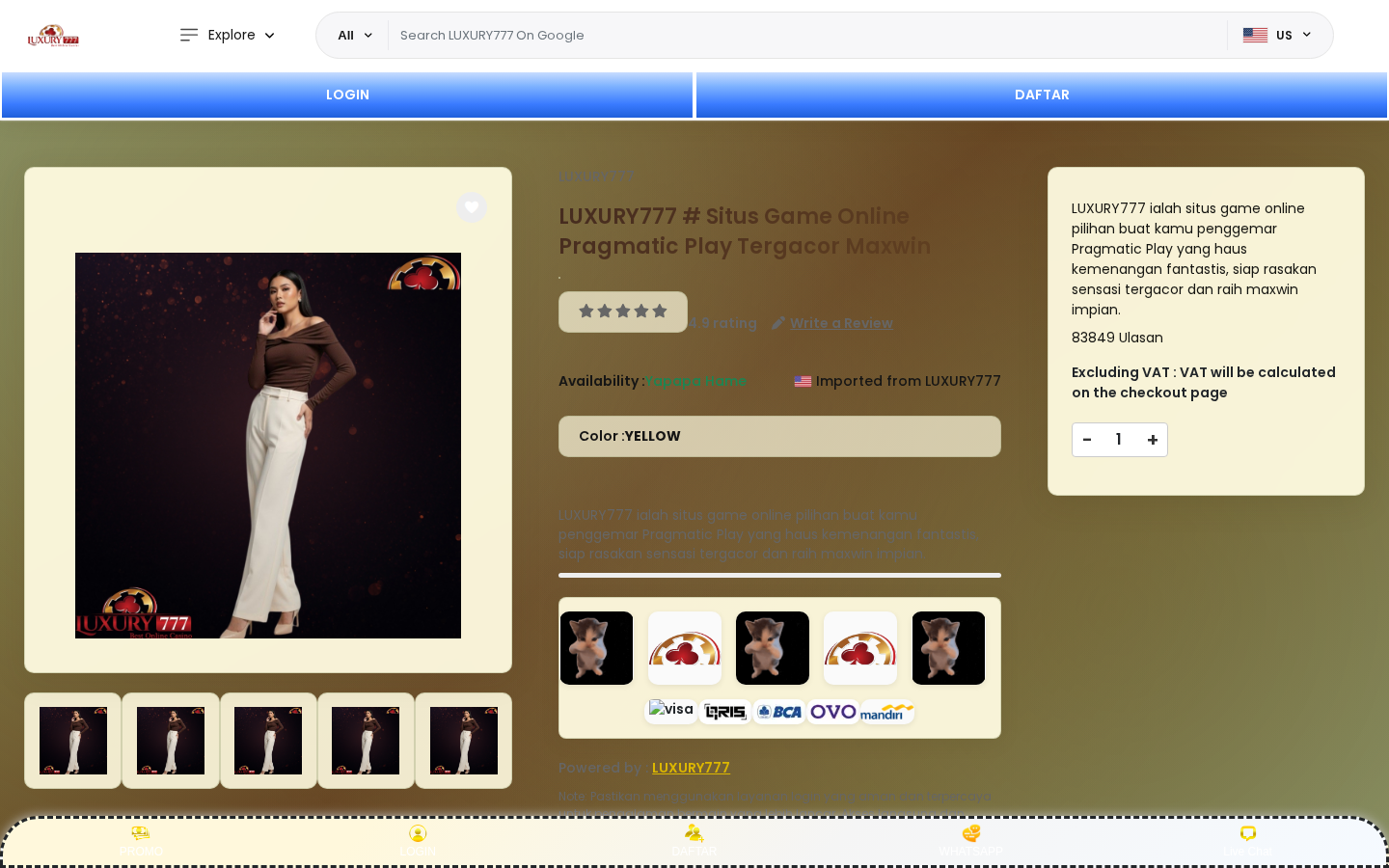
Task: Click the pencil icon beside Write a Review
Action: pyautogui.click(x=778, y=323)
